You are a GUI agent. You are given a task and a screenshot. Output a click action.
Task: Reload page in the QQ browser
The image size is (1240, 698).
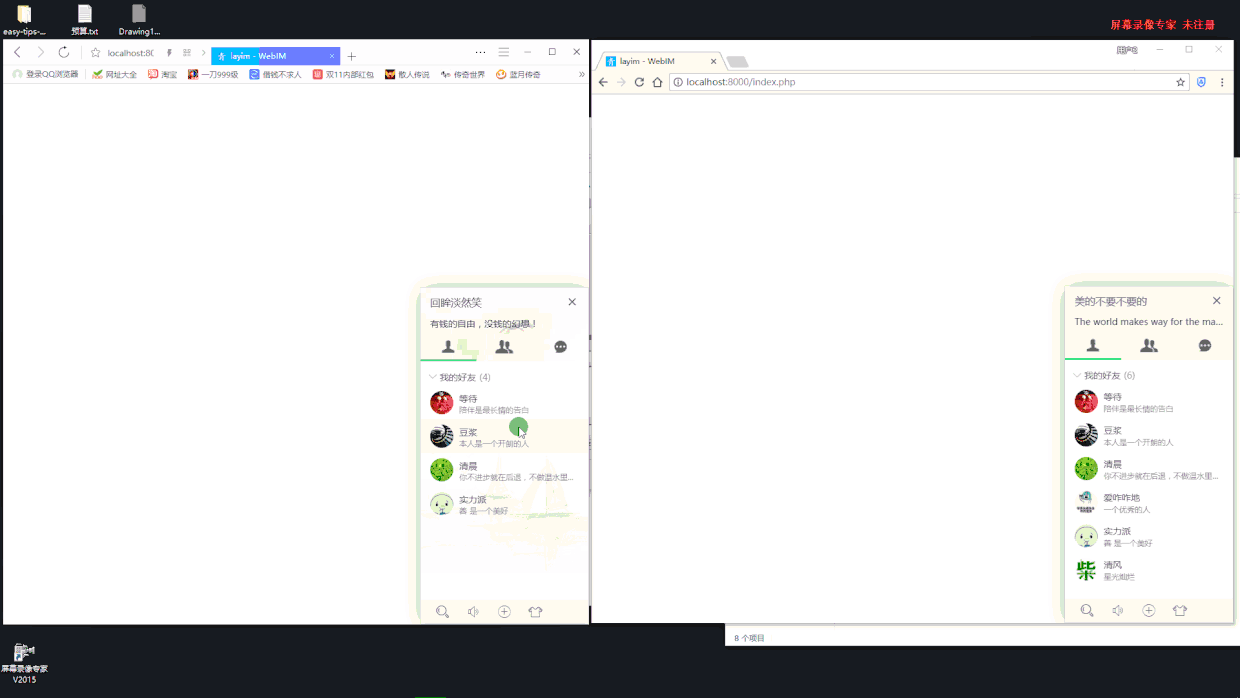point(64,53)
